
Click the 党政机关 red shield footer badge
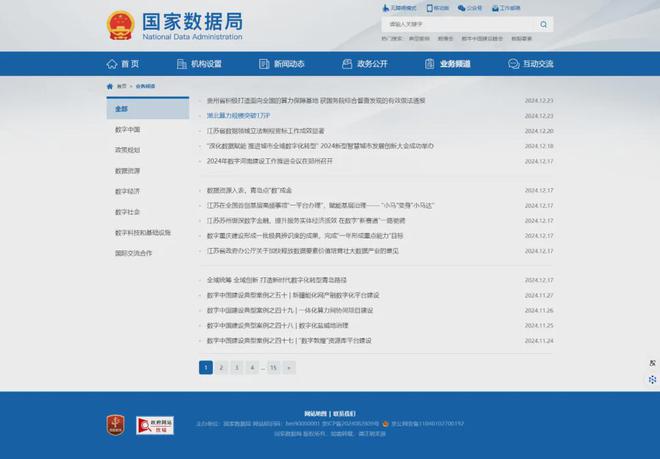point(115,425)
